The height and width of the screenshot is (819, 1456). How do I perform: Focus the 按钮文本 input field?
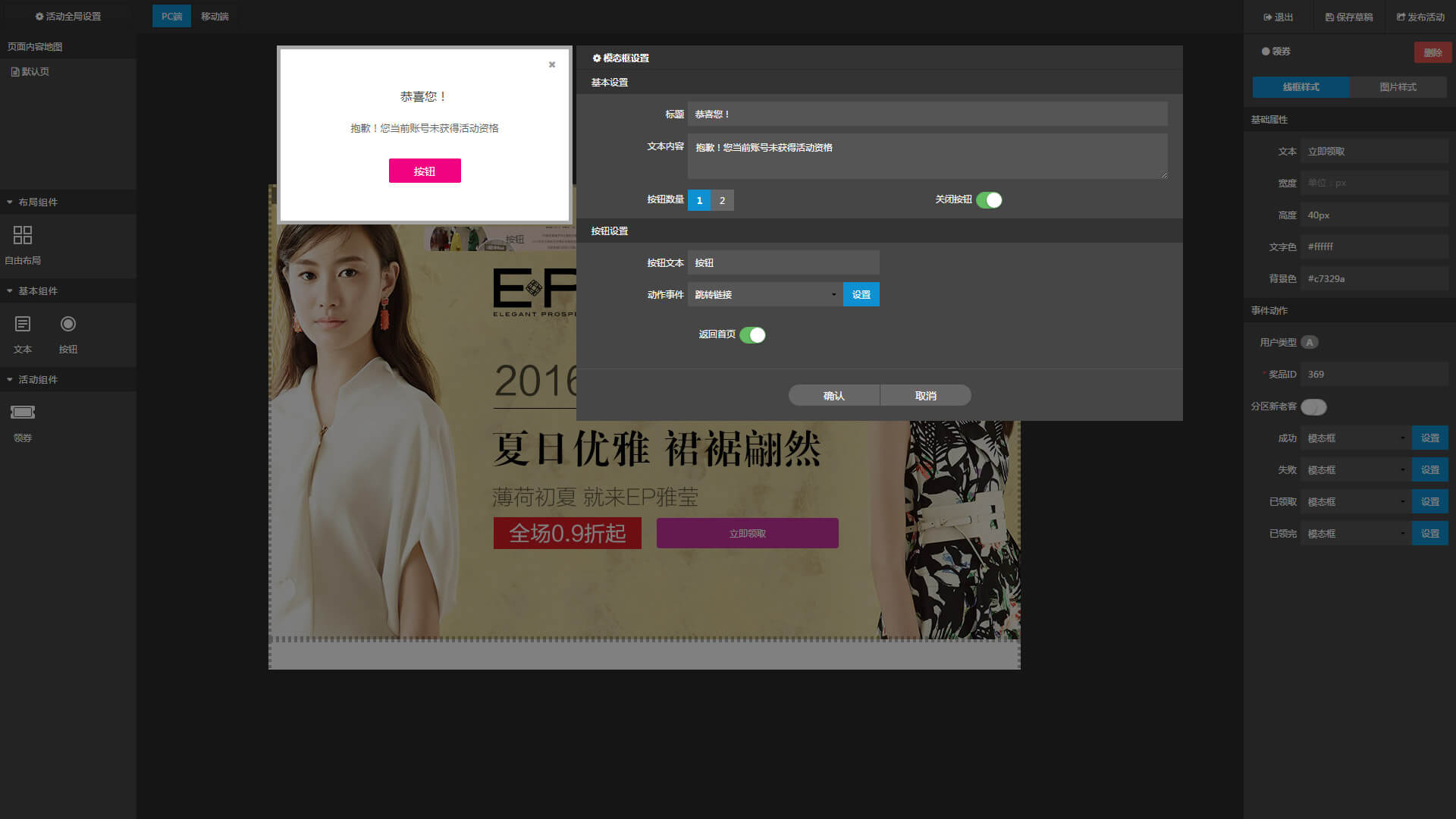coord(783,262)
